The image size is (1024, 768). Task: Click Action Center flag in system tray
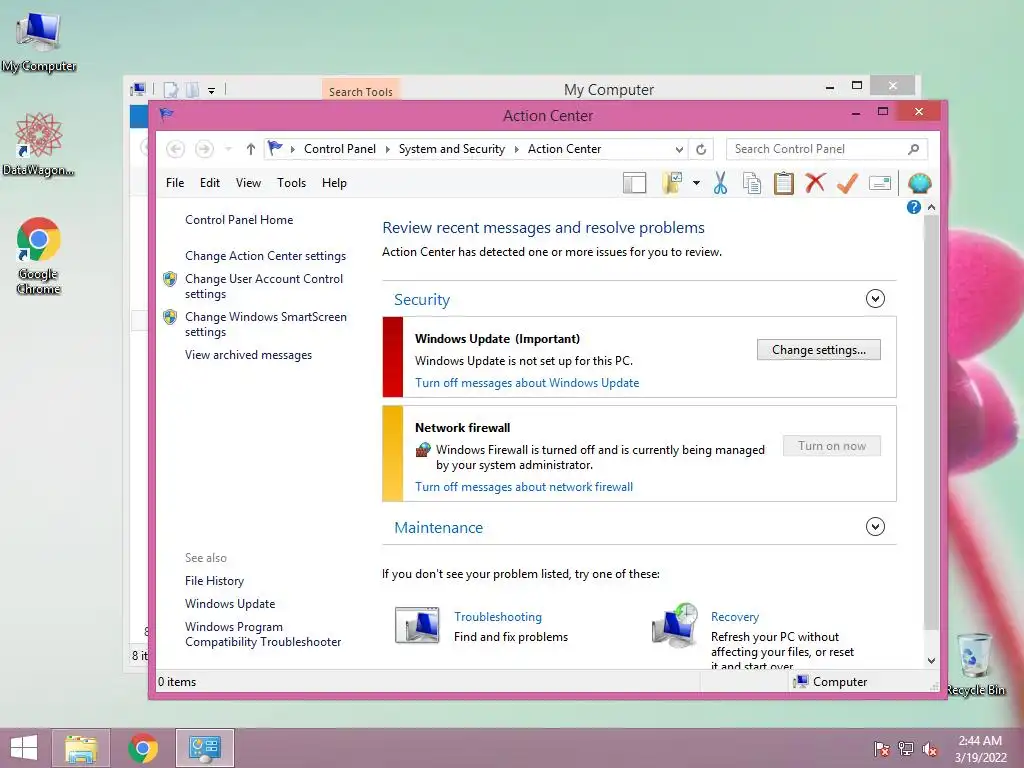coord(882,748)
